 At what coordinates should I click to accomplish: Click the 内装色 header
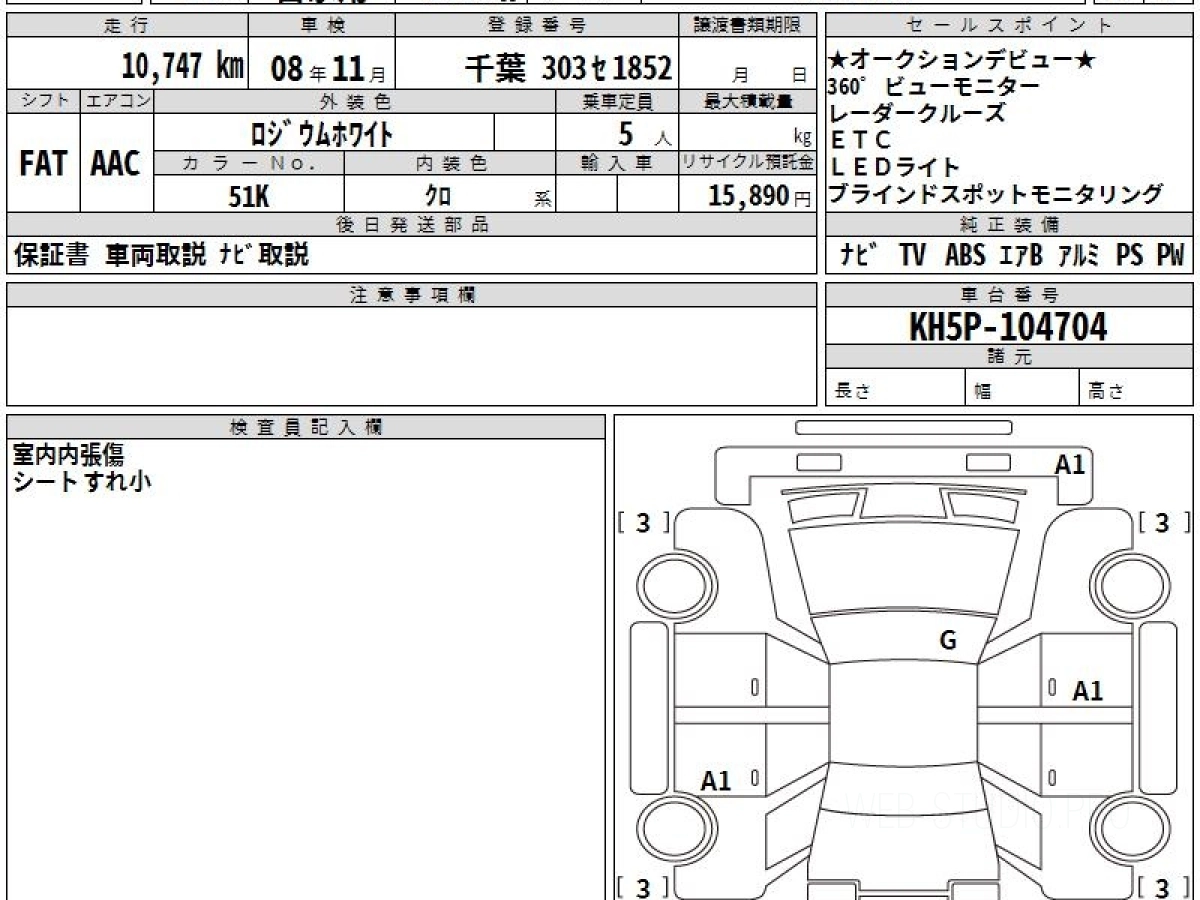[x=450, y=164]
